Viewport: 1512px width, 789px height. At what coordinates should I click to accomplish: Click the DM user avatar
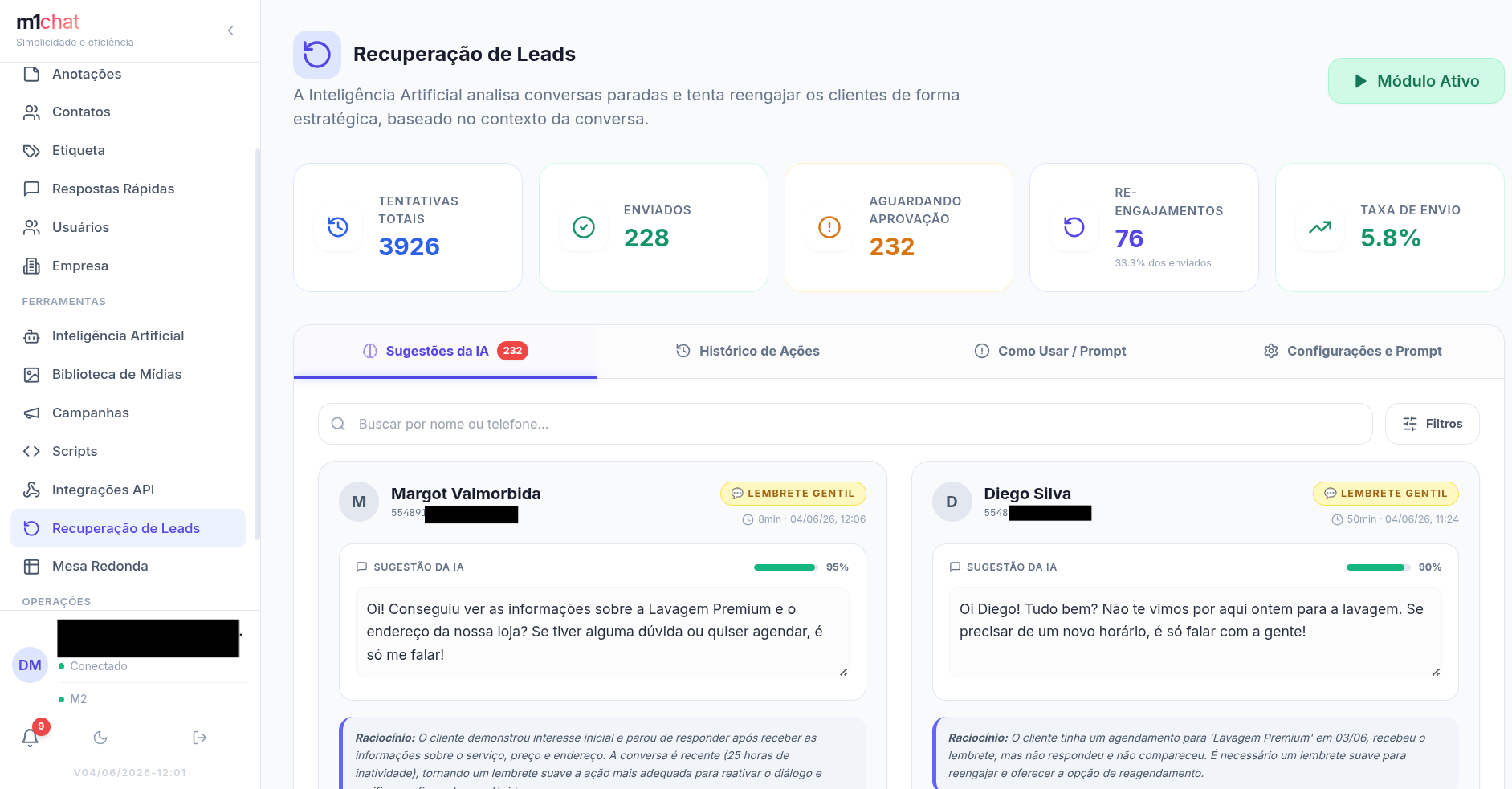(31, 665)
